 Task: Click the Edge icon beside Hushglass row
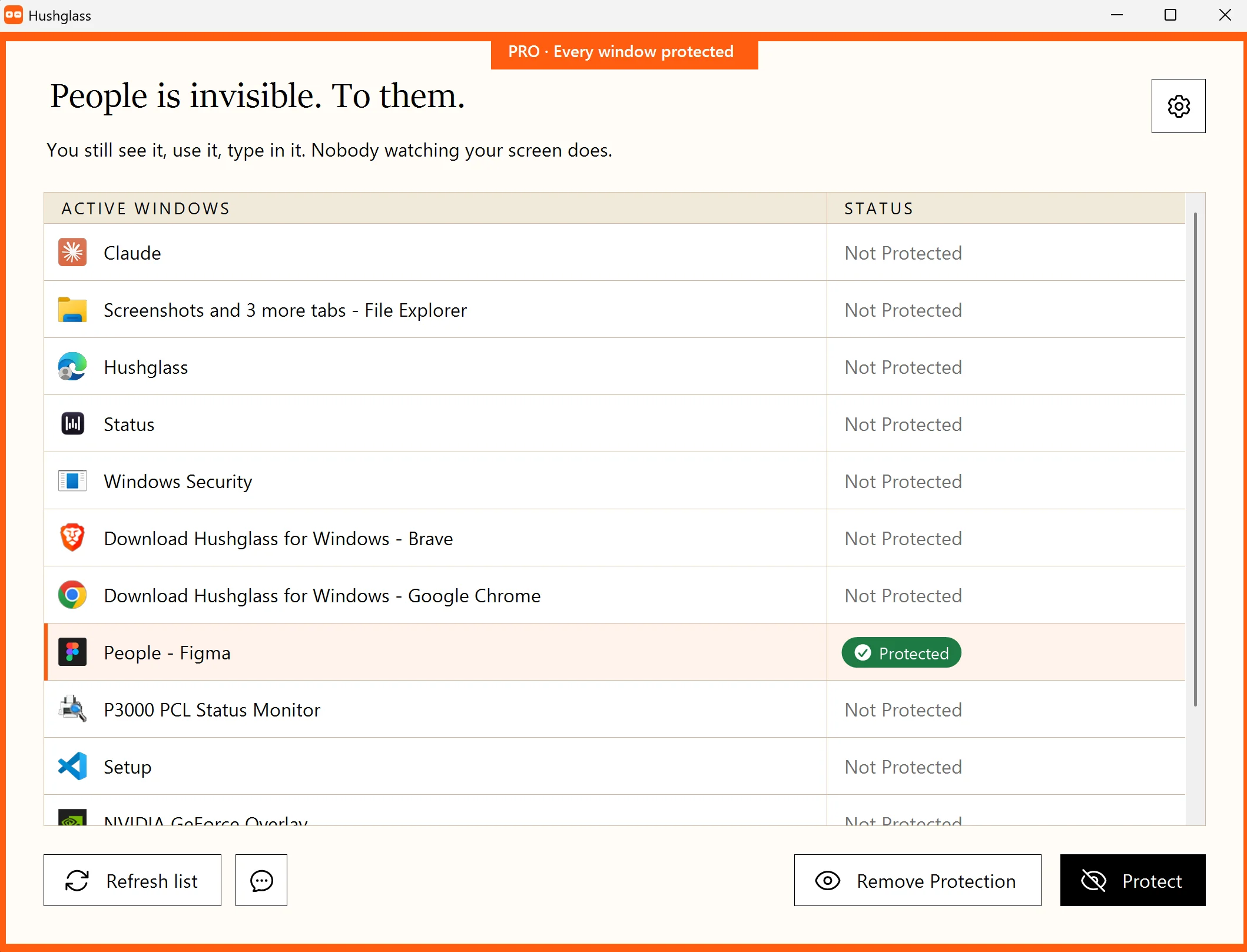[x=72, y=367]
